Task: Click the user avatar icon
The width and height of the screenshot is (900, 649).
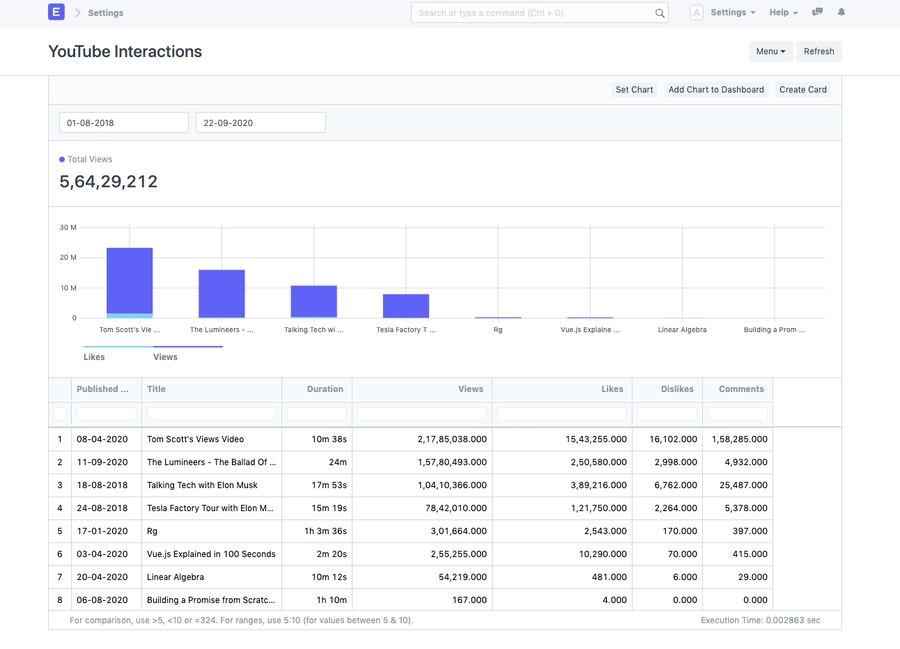Action: (696, 13)
